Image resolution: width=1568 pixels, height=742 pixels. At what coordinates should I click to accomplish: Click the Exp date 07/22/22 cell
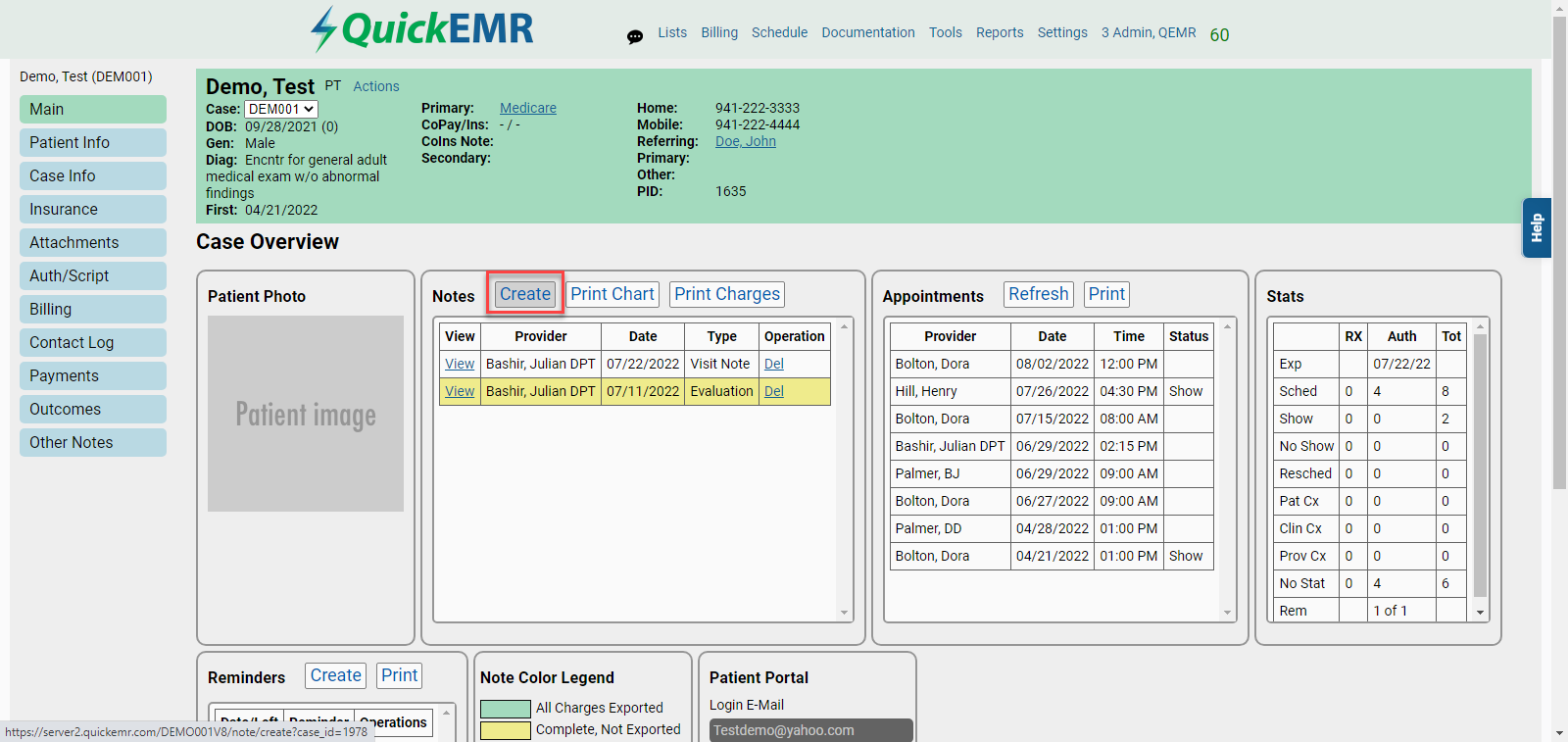1401,364
